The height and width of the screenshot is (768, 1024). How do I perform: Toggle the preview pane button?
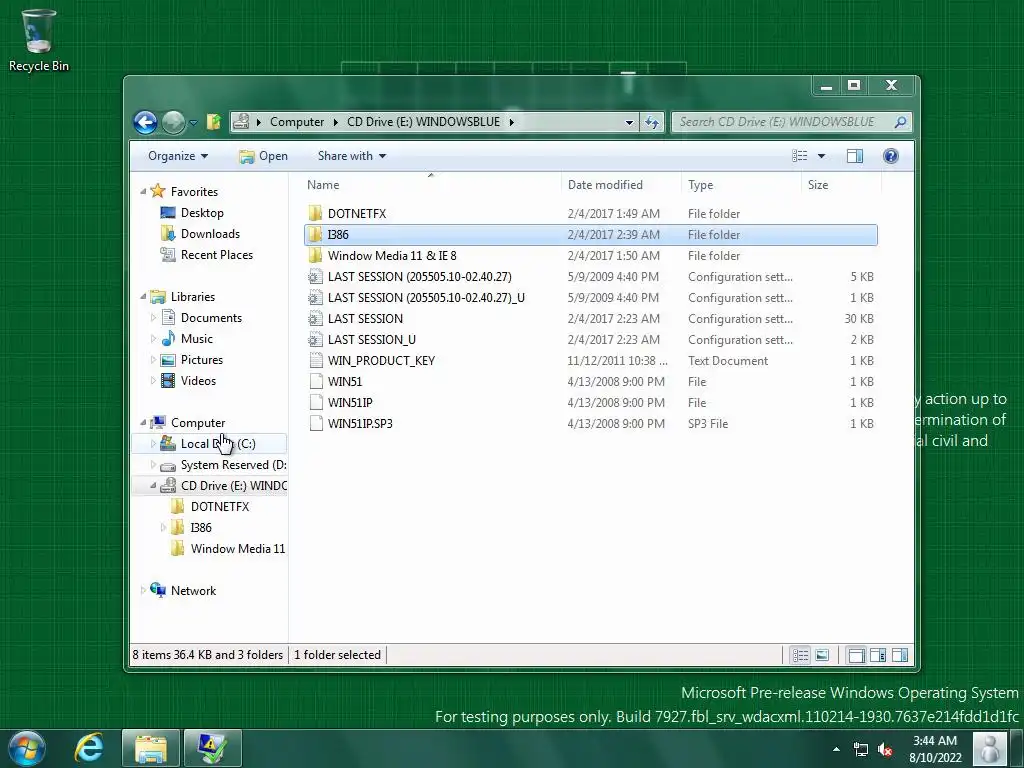click(x=855, y=156)
